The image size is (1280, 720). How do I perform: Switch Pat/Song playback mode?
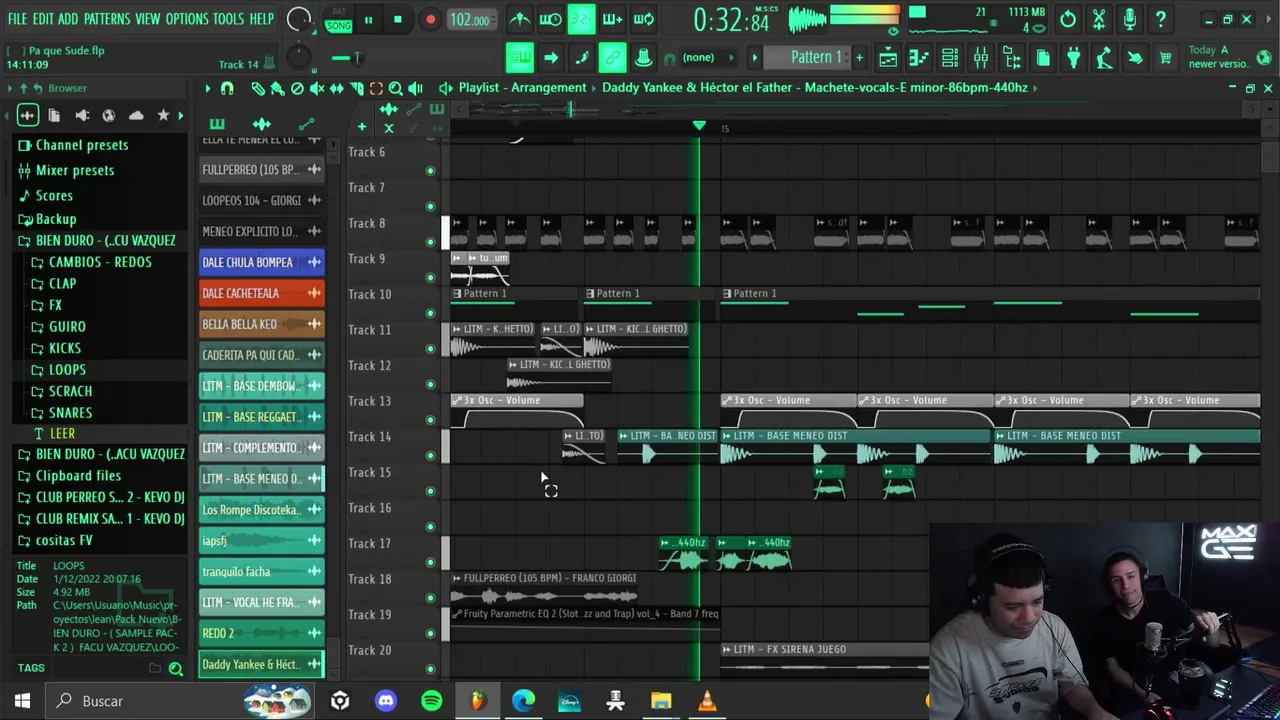point(339,19)
